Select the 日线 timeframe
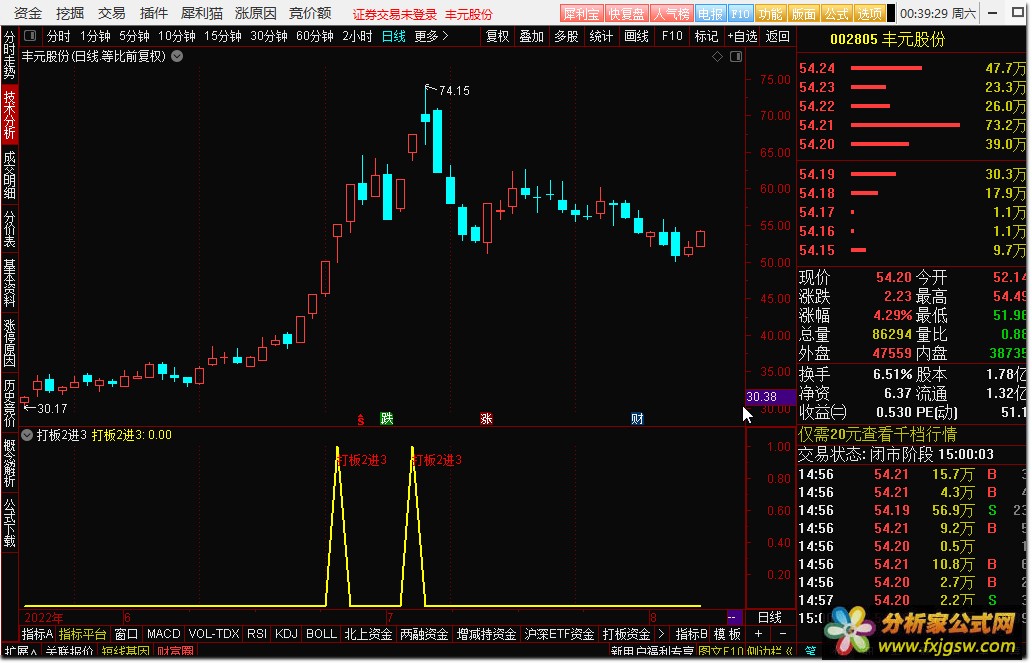This screenshot has width=1032, height=663. point(394,36)
